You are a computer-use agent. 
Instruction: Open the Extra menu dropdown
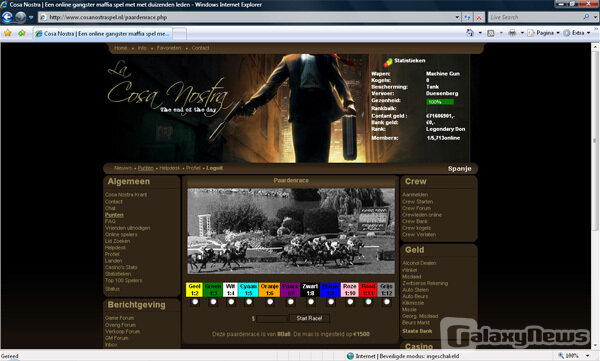pos(577,33)
